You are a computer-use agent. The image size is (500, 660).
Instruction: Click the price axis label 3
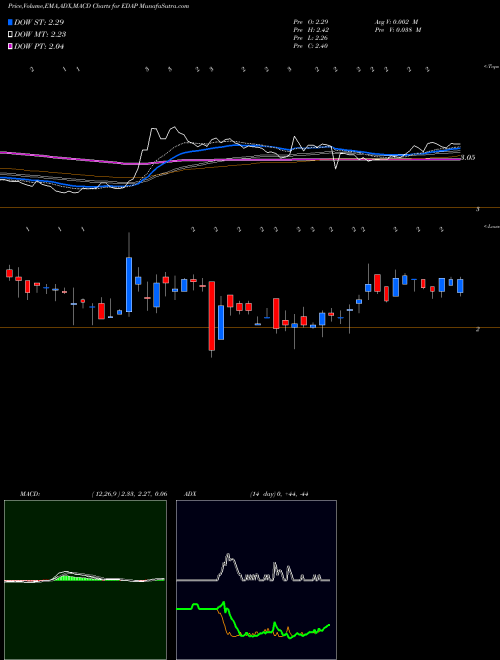click(x=477, y=209)
